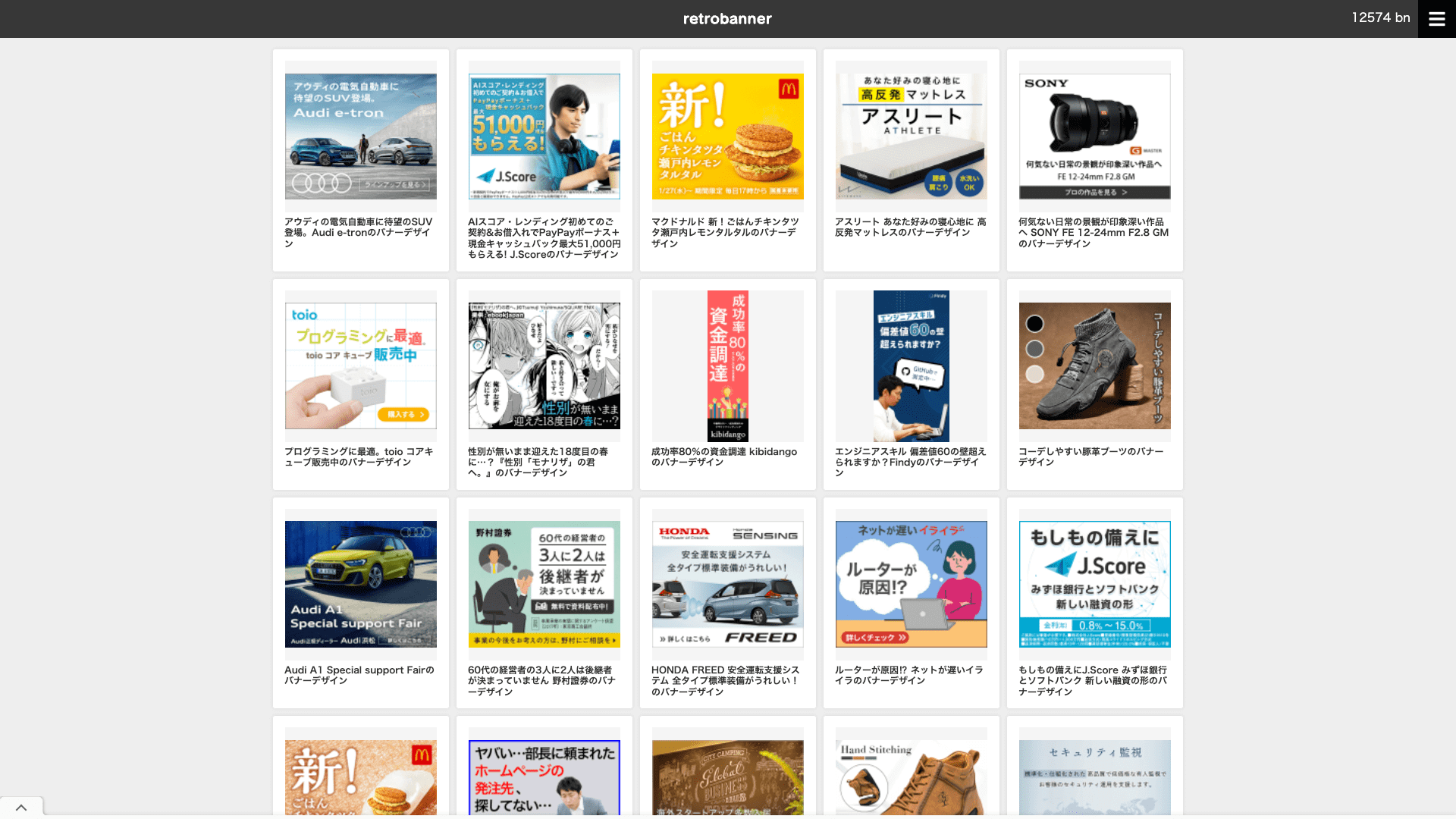Open the J.Score 51,000円 banner thumbnail
This screenshot has height=819, width=1456.
coord(544,136)
